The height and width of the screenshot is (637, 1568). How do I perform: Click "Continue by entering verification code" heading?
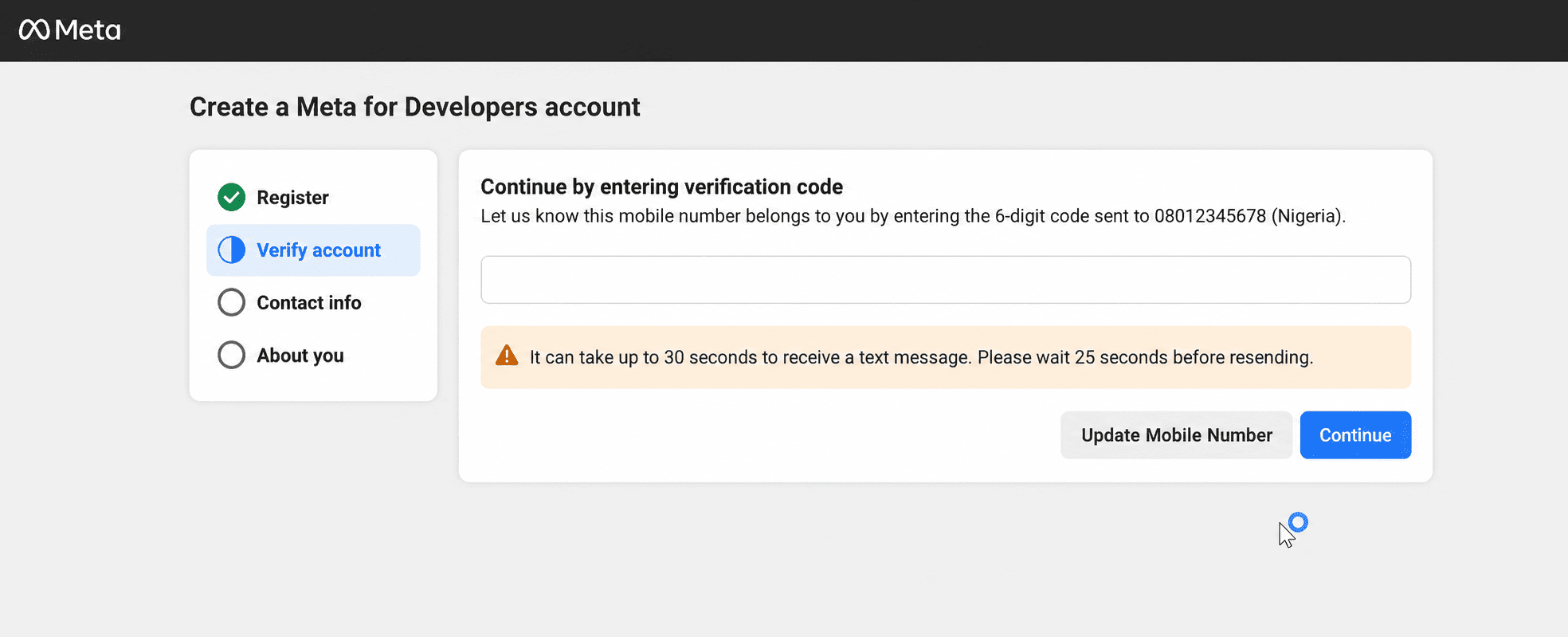pos(661,187)
